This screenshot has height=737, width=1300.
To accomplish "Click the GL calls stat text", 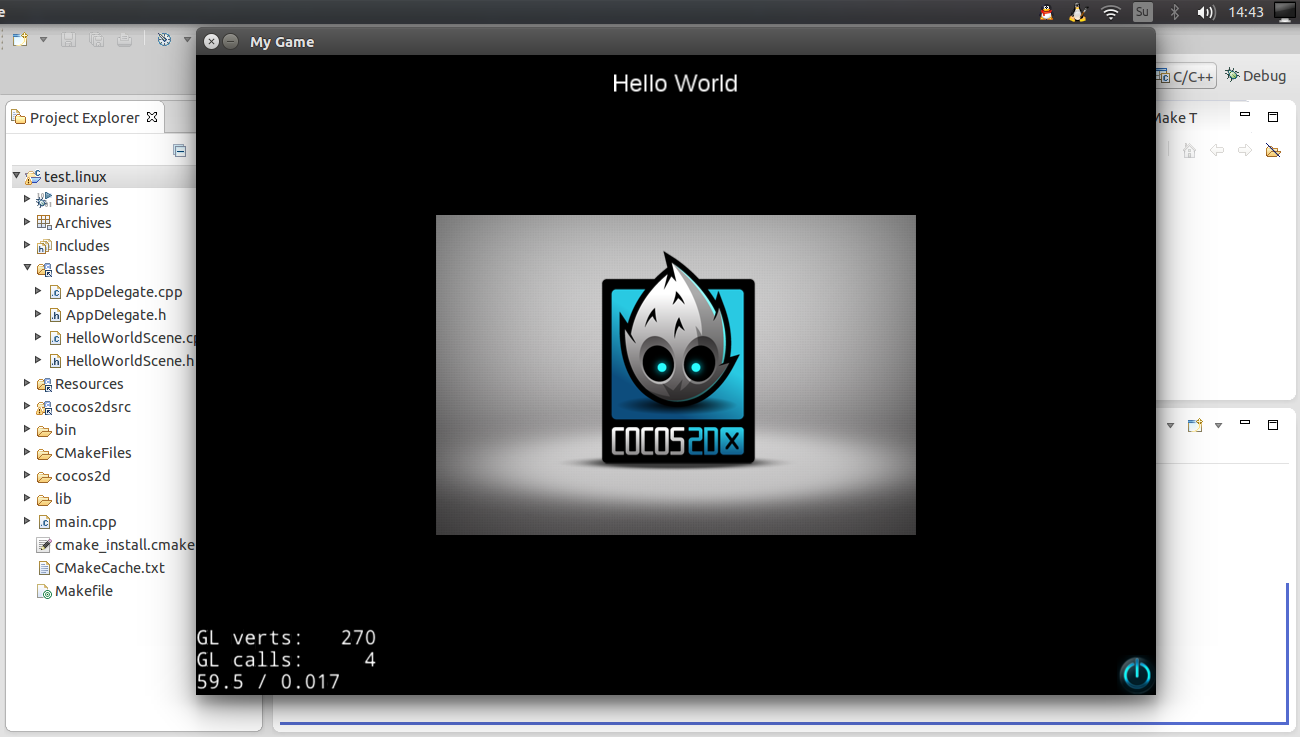I will [x=286, y=660].
